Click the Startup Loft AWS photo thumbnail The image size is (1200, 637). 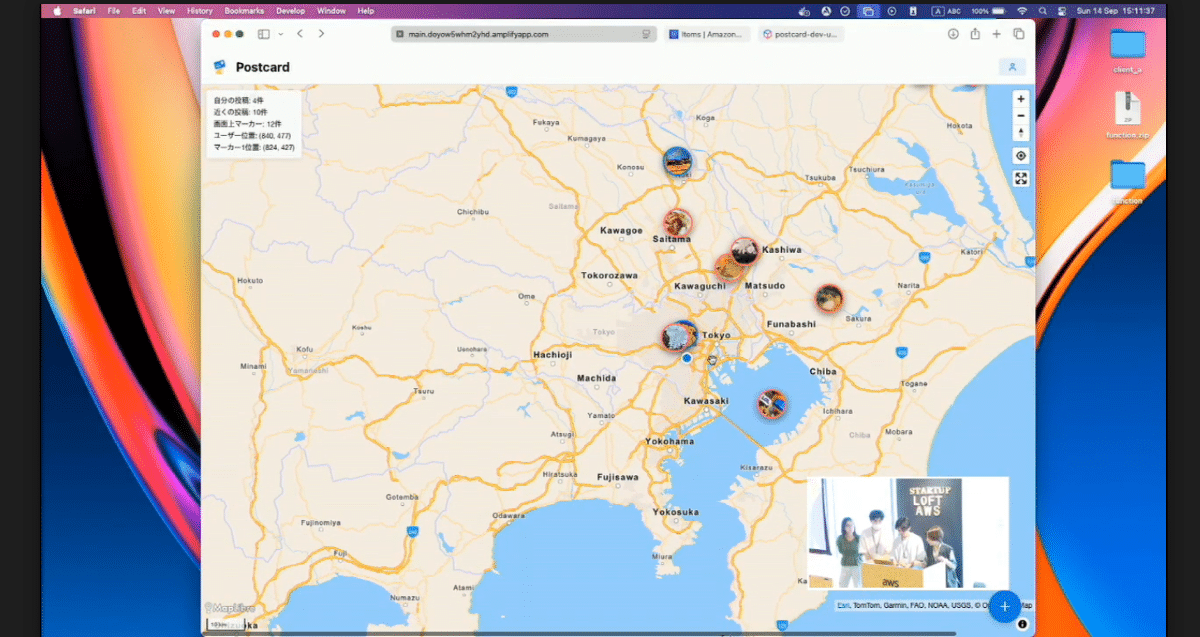(x=908, y=533)
